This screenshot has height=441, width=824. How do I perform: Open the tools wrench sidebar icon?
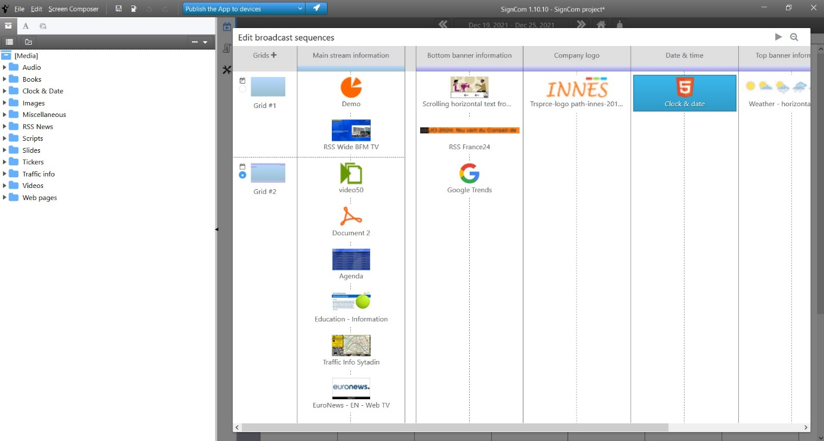pyautogui.click(x=227, y=69)
